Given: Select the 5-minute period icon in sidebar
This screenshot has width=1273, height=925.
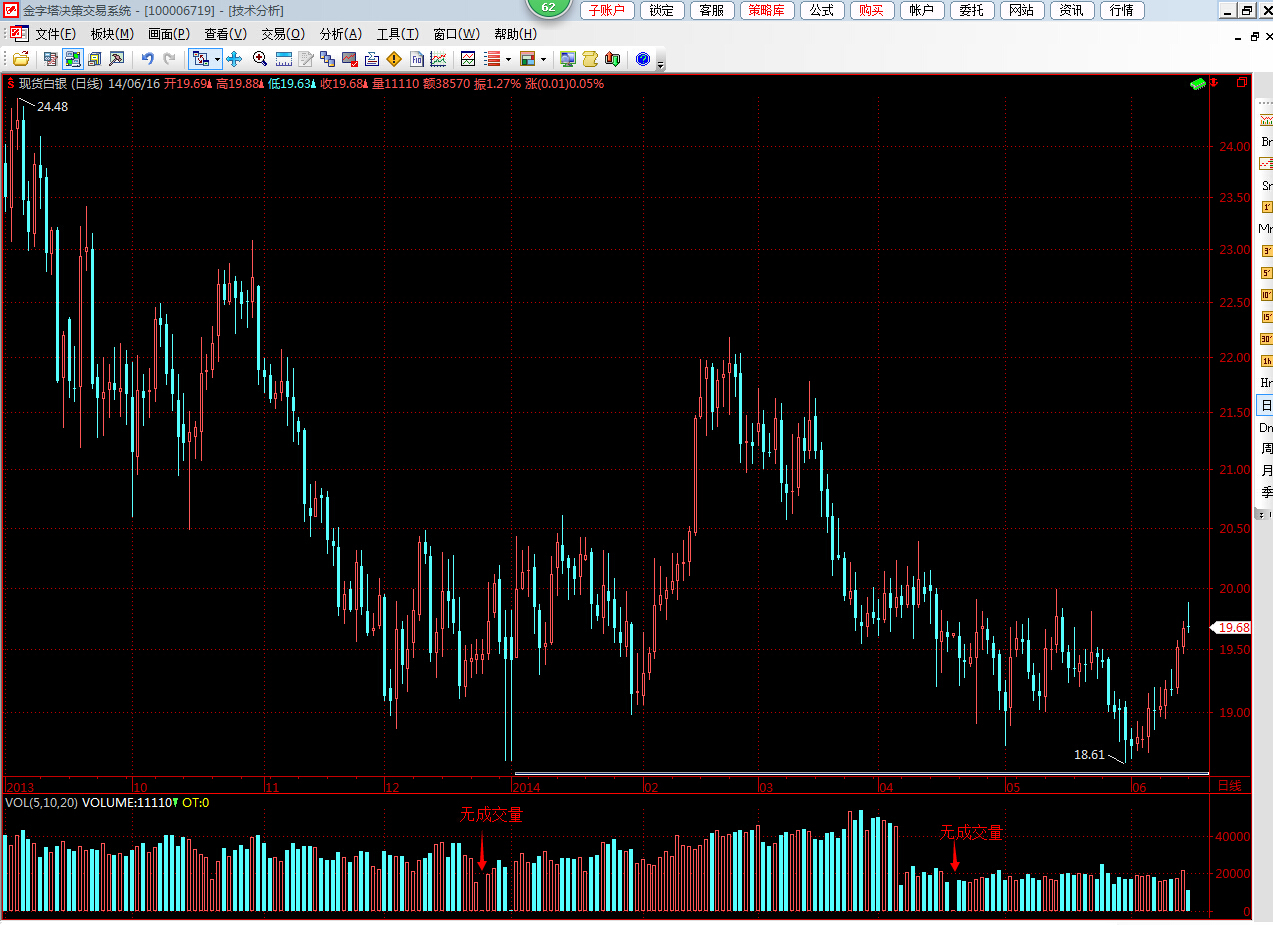Looking at the screenshot, I should click(1266, 273).
